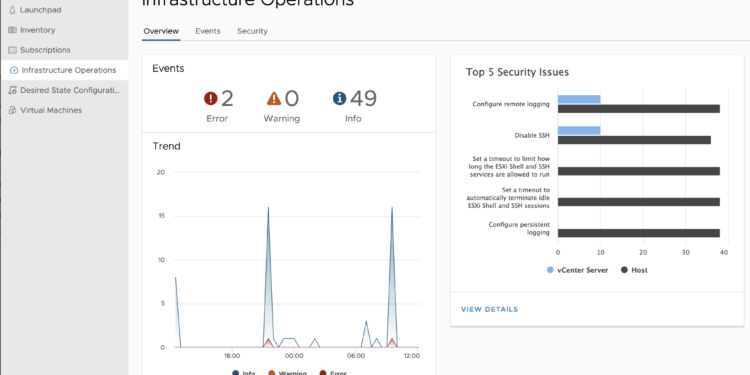Click Configure remote logging Host bar
750x375 pixels.
[x=639, y=109]
